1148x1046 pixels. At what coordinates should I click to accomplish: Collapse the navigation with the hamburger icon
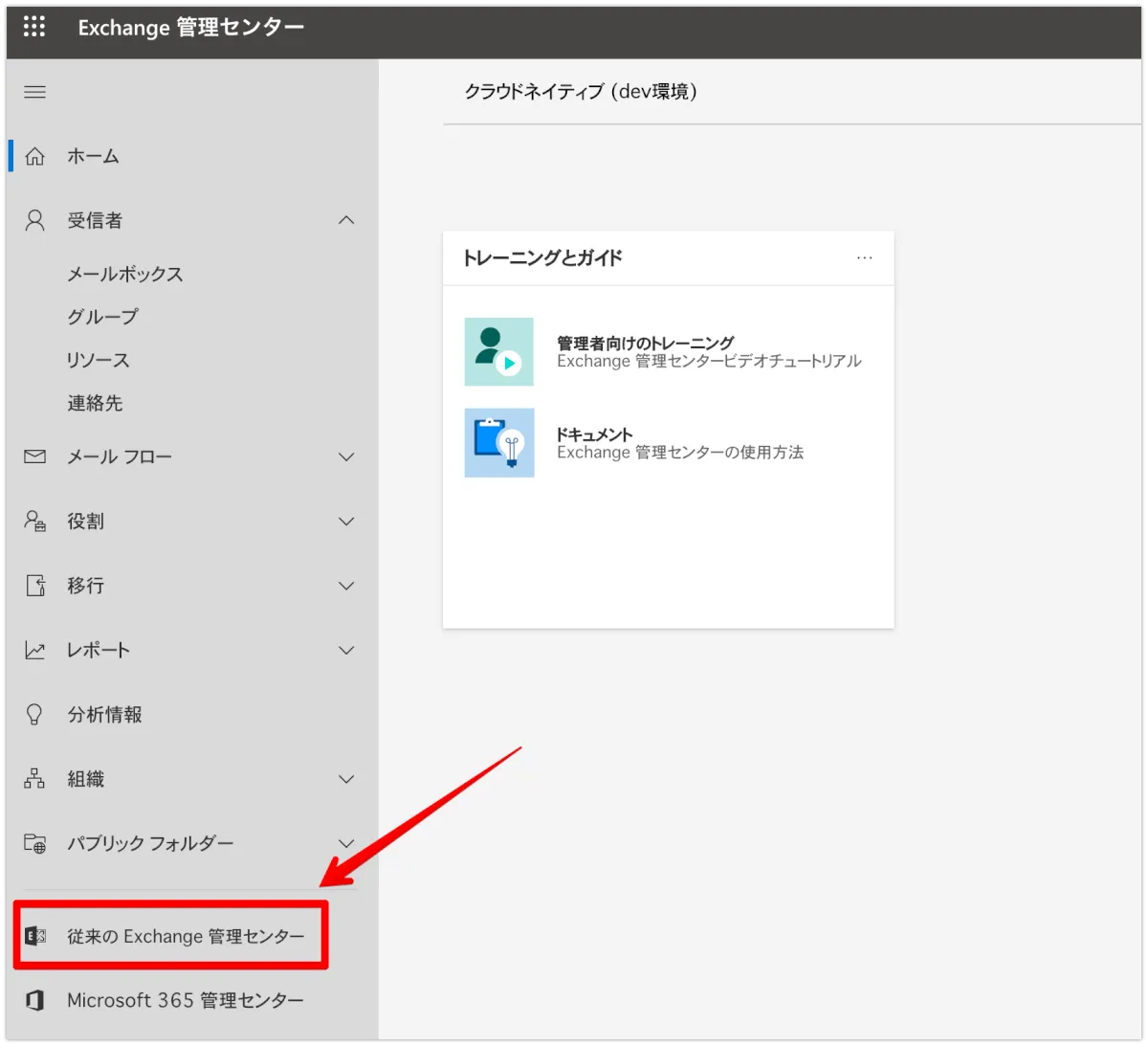pos(34,92)
